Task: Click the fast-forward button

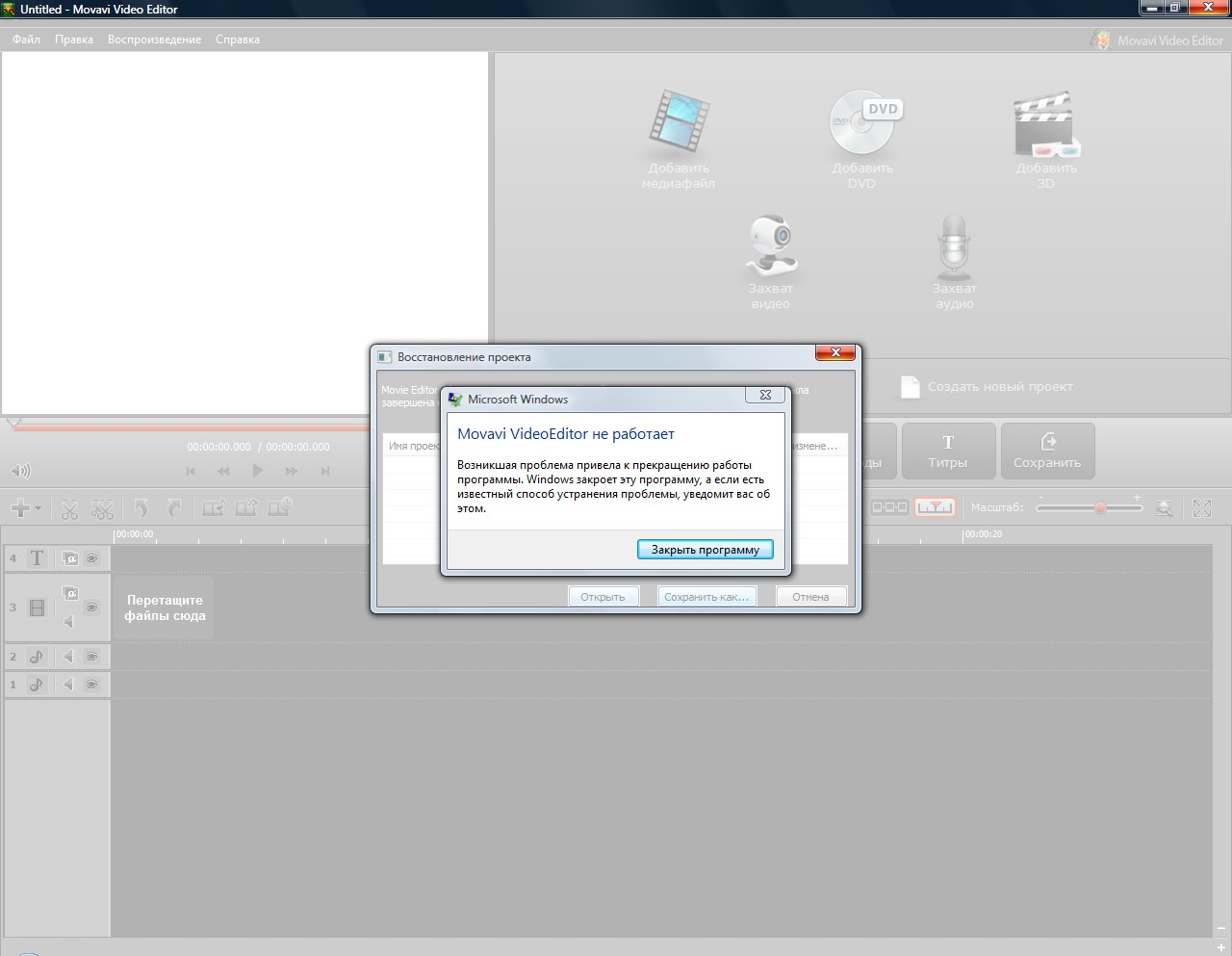Action: tap(291, 471)
